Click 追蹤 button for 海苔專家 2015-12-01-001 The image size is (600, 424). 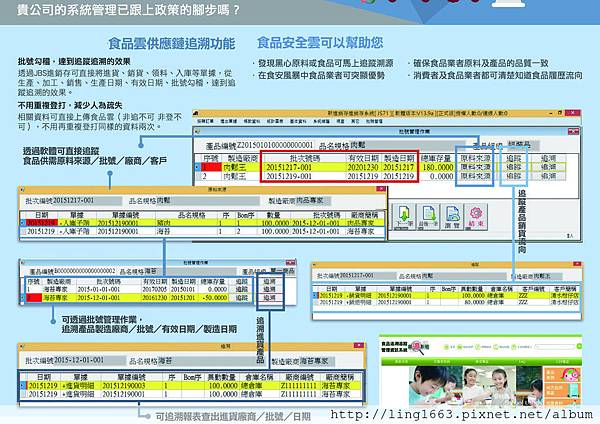click(242, 298)
